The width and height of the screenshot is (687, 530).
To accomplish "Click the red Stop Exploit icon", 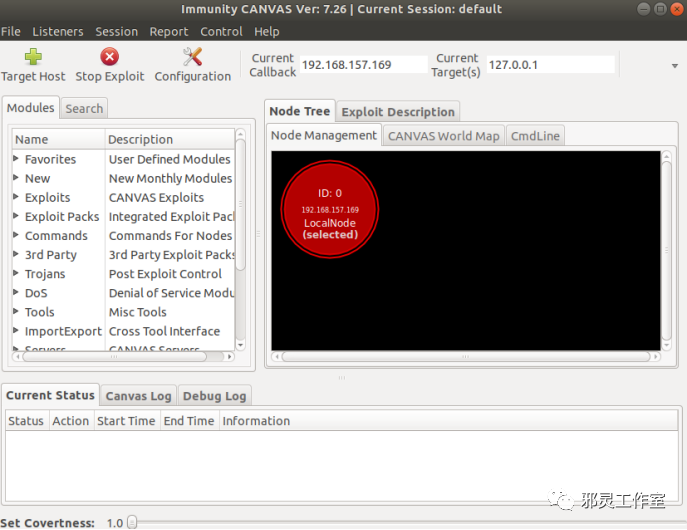I will pos(110,57).
